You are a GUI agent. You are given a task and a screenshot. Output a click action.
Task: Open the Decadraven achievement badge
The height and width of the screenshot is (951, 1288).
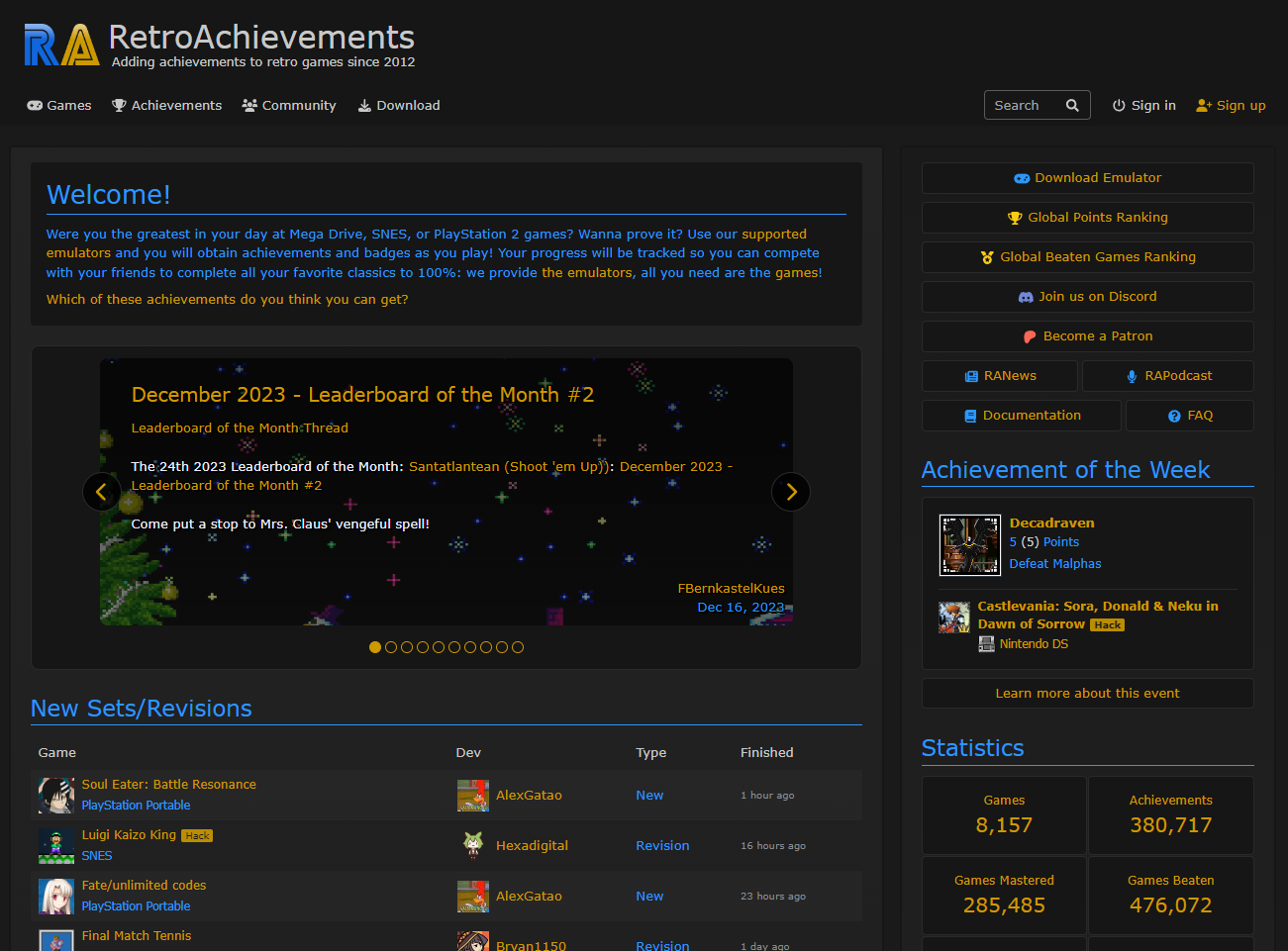(x=970, y=545)
